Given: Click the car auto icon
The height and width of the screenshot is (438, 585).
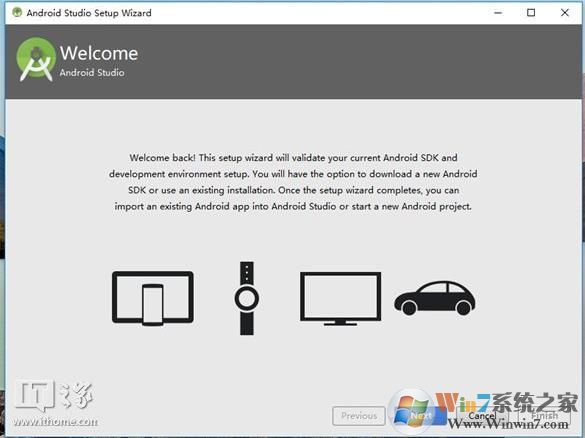Looking at the screenshot, I should 435,298.
